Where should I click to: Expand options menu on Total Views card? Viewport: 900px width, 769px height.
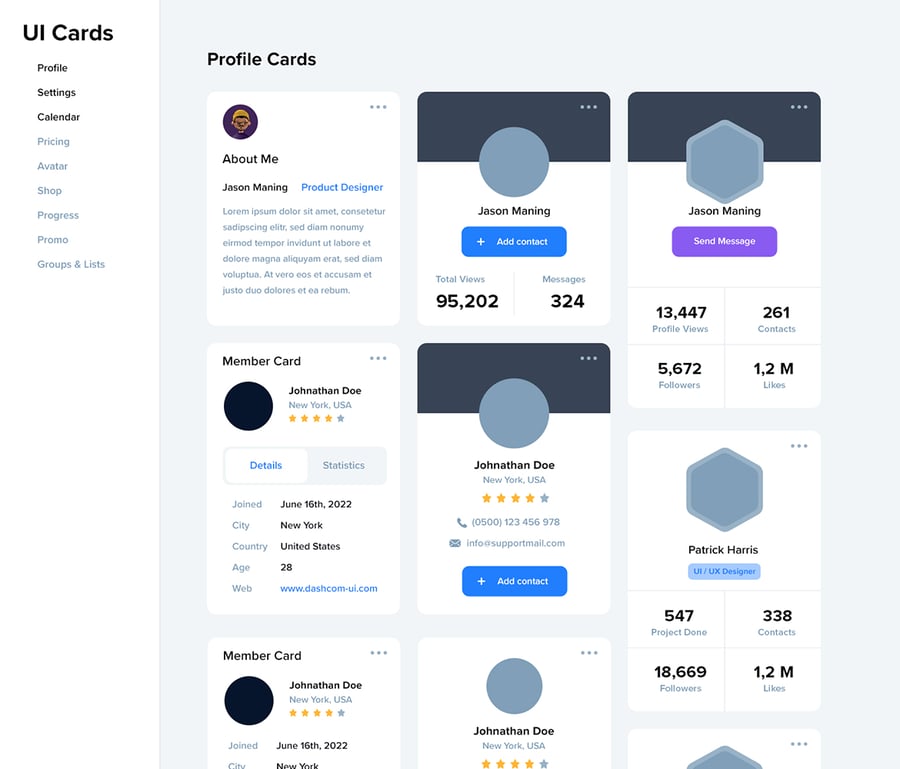[x=588, y=107]
